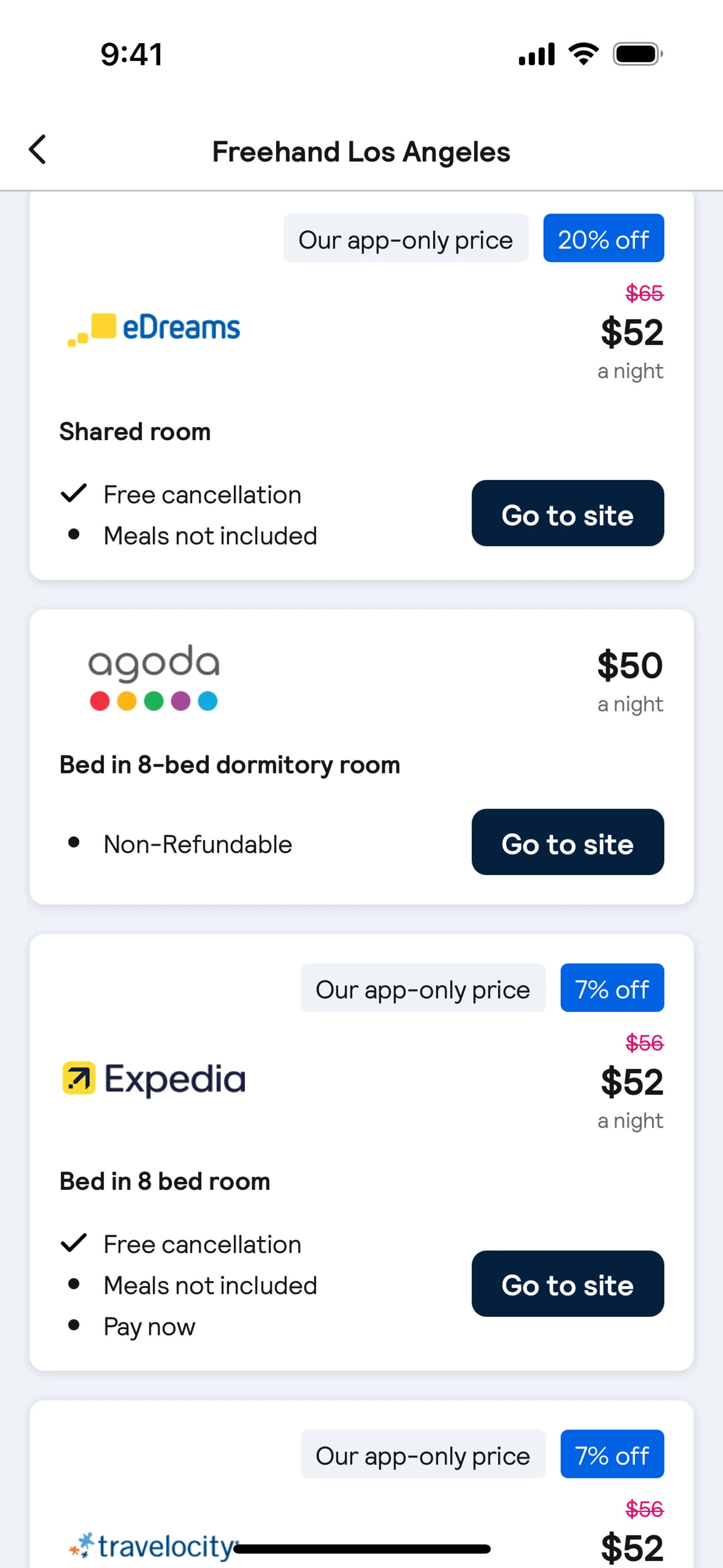Image resolution: width=723 pixels, height=1568 pixels.
Task: Tap the 20% off badge
Action: (x=603, y=238)
